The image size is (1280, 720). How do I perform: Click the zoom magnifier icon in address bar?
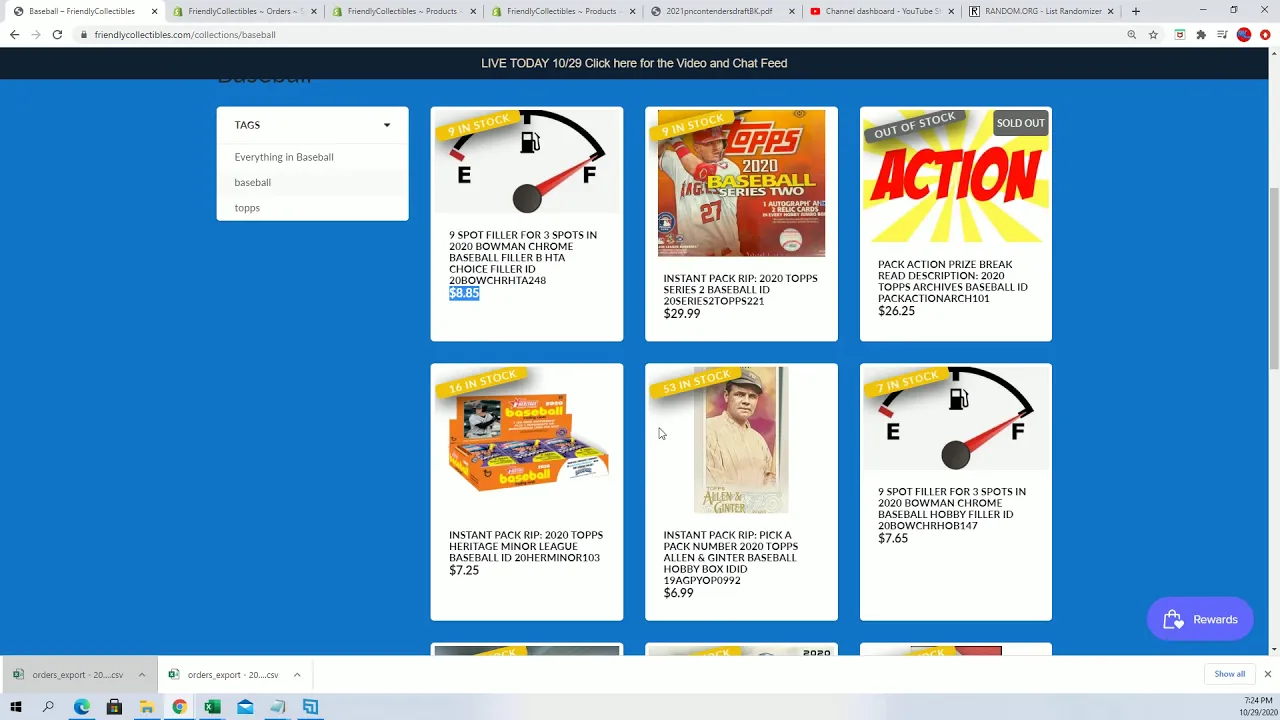click(x=1132, y=34)
